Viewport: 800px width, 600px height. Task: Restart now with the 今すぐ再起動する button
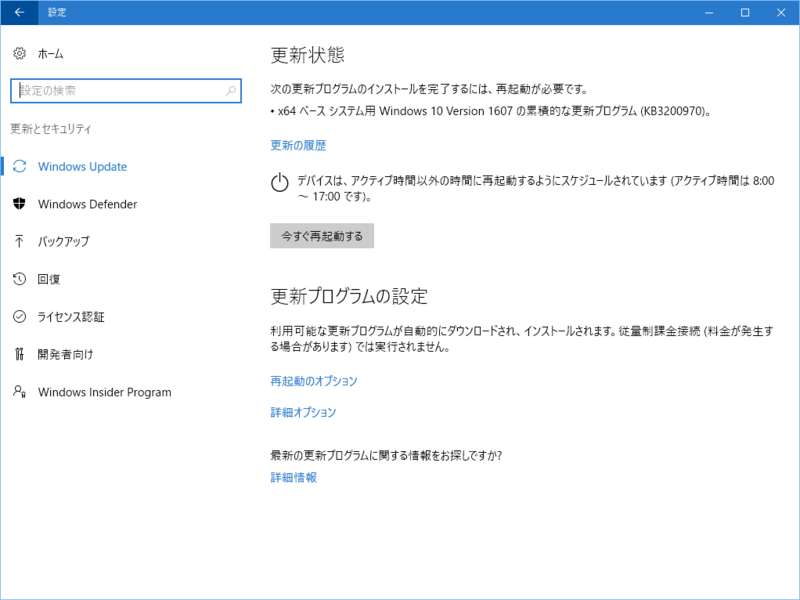click(x=322, y=236)
